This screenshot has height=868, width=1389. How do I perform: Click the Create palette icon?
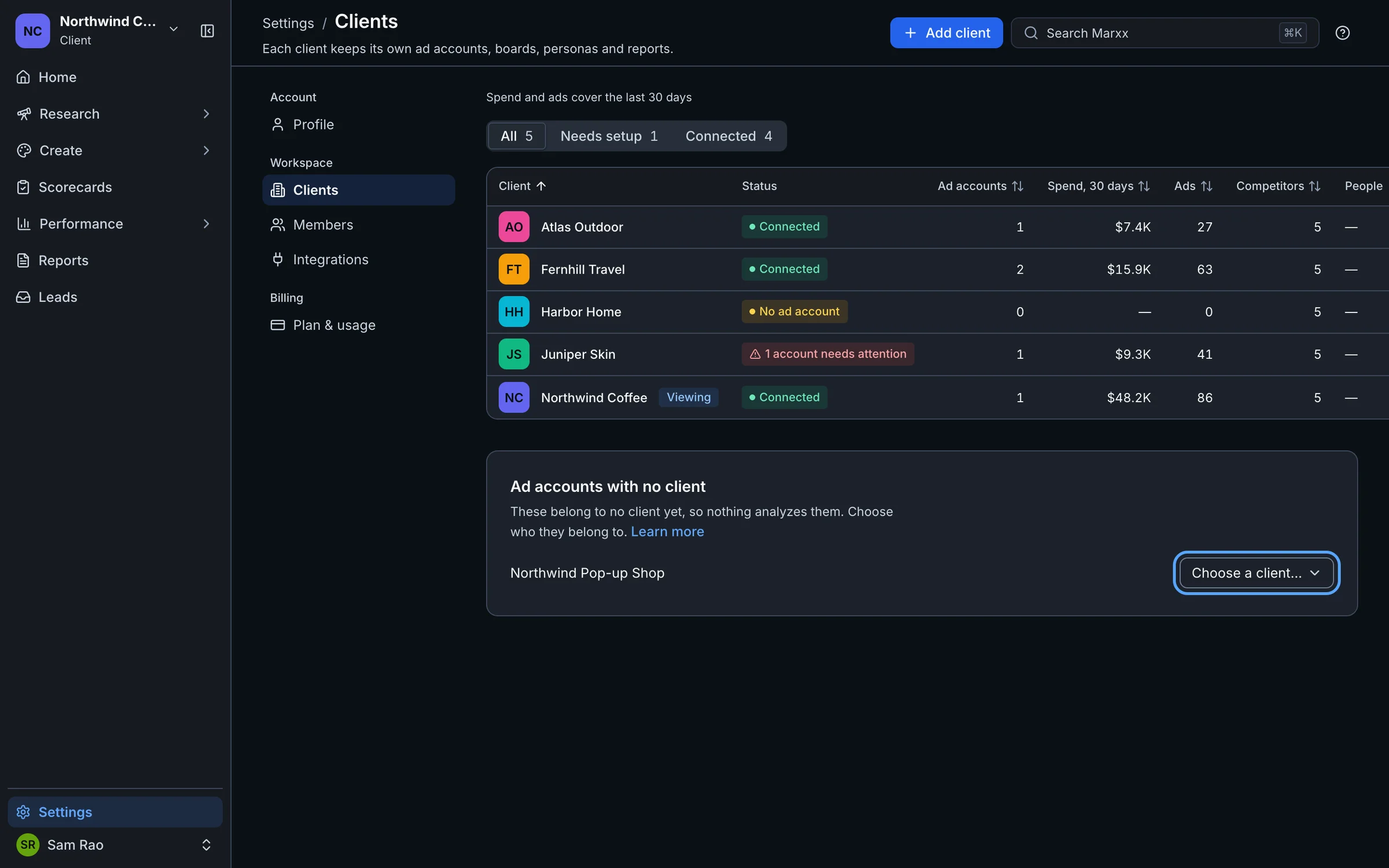tap(23, 150)
